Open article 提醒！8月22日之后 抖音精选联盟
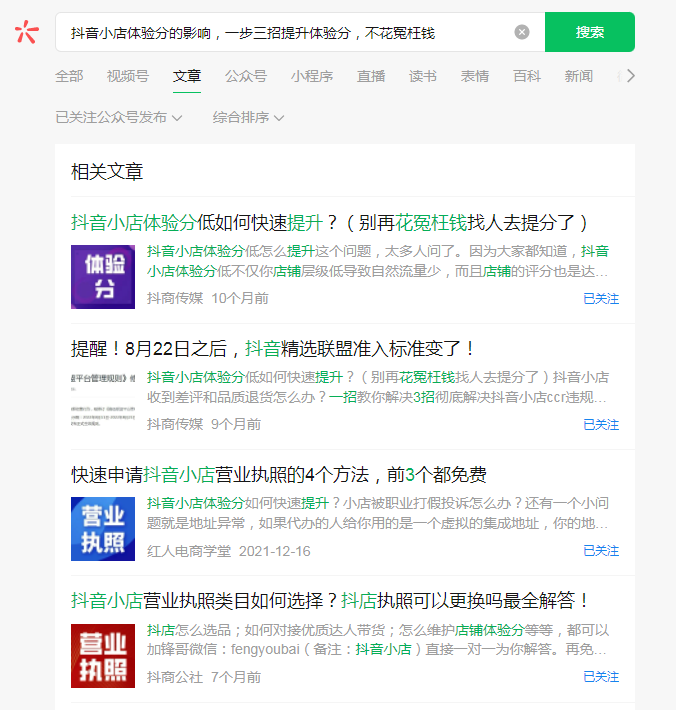676x710 pixels. pyautogui.click(x=272, y=349)
